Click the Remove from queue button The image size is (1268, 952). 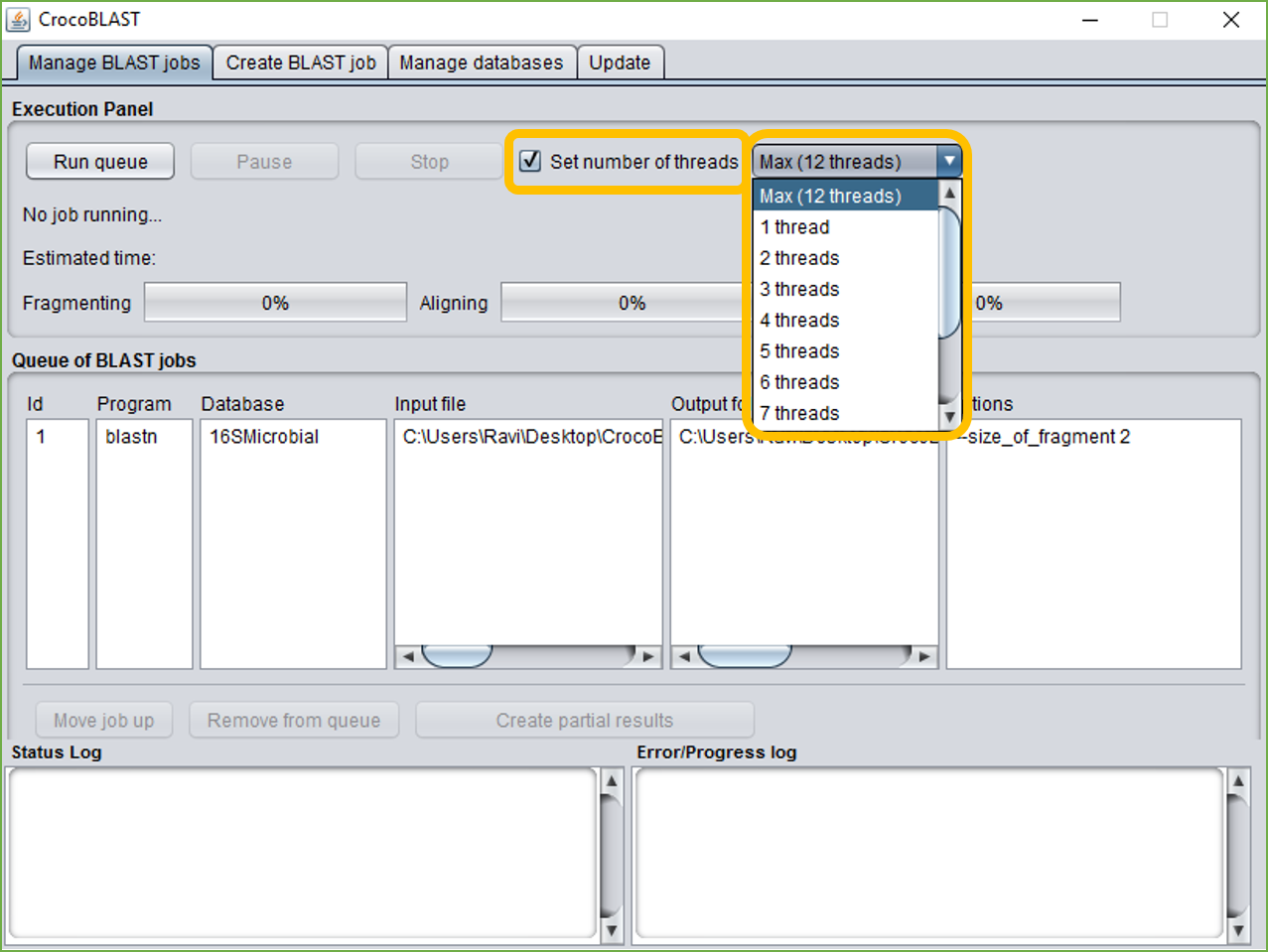(294, 721)
